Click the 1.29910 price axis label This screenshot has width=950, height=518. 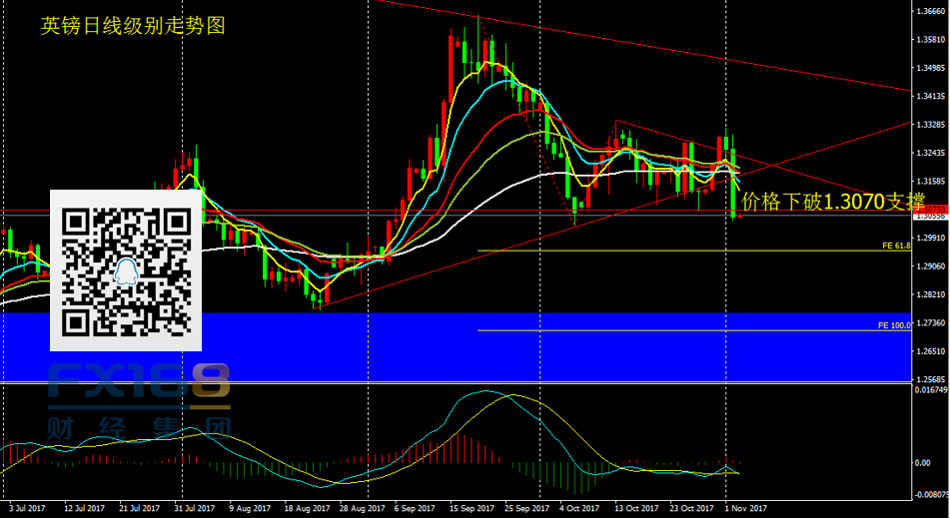coord(930,238)
